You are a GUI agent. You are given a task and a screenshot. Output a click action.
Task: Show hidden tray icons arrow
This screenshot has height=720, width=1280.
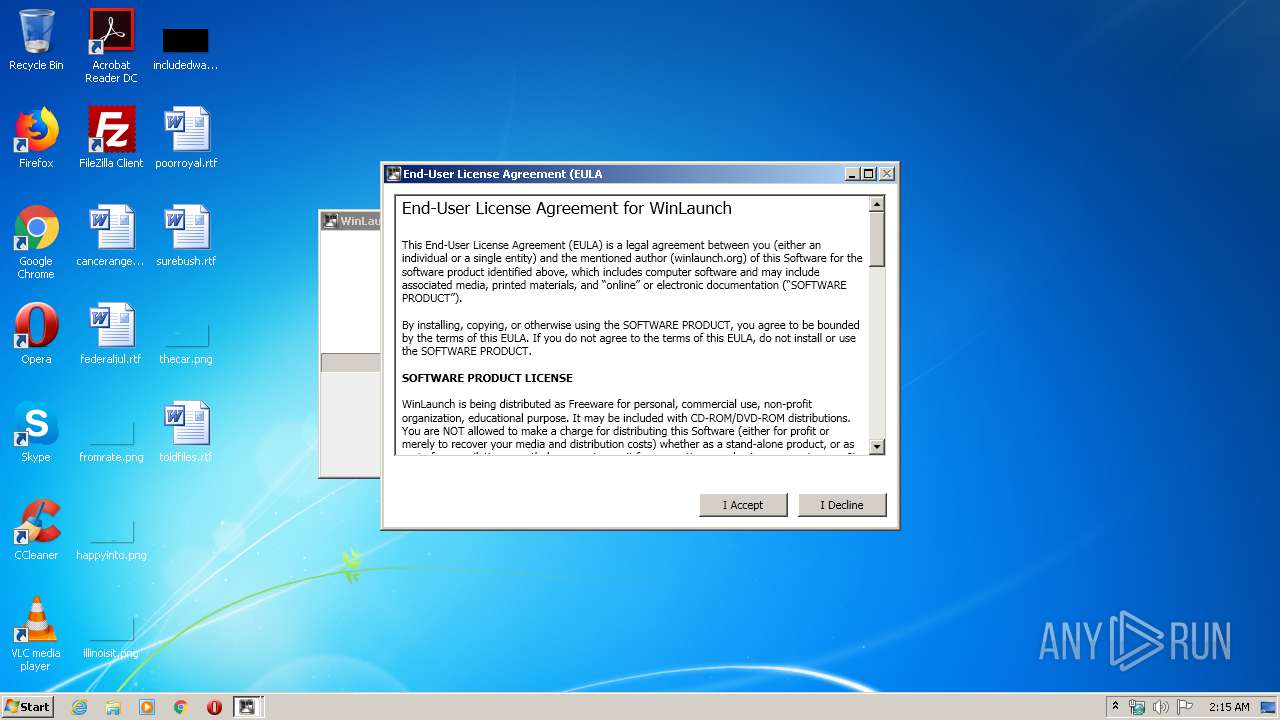coord(1115,707)
